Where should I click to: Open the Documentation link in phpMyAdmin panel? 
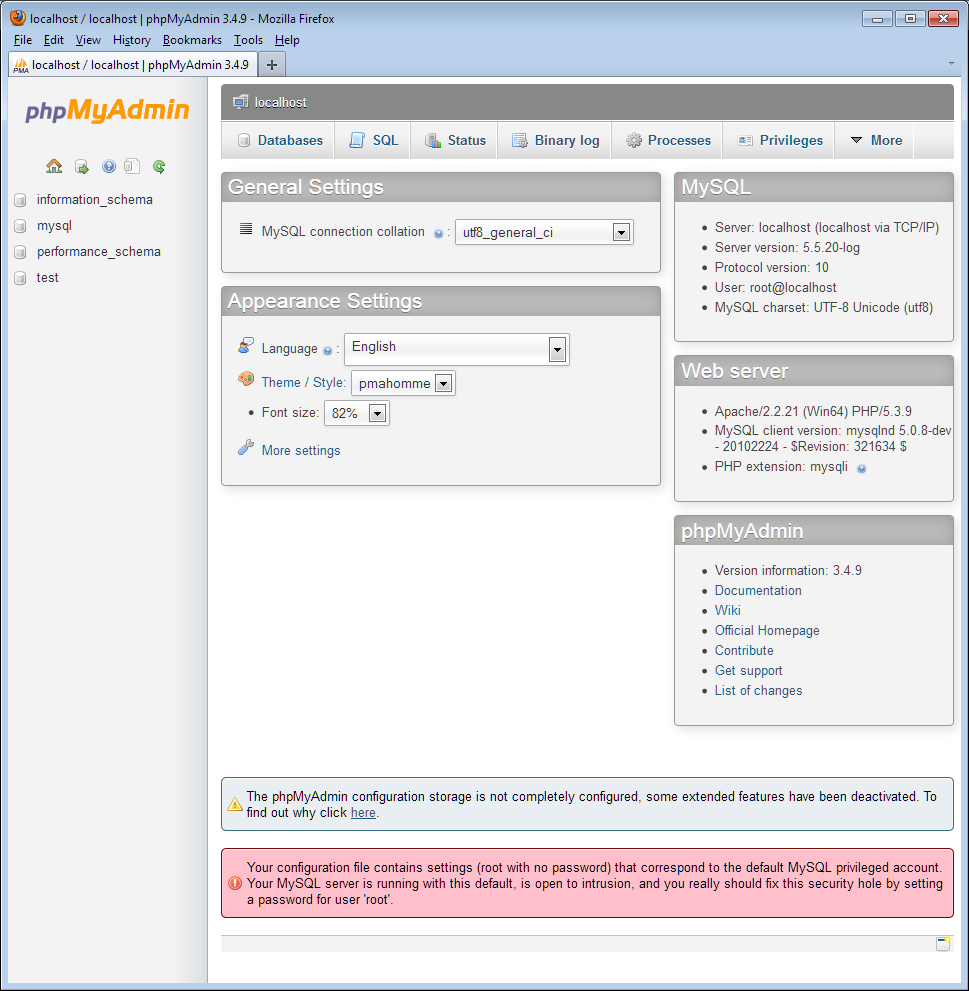point(758,590)
